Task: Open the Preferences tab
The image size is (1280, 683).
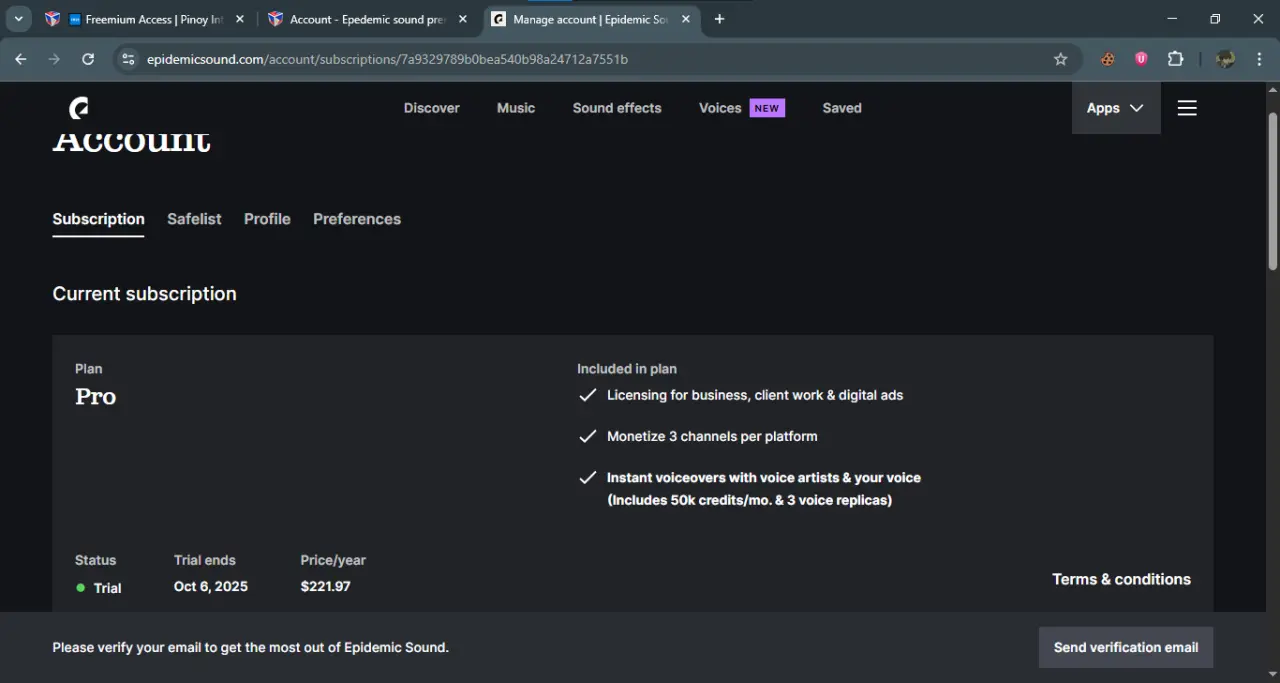Action: (x=357, y=219)
